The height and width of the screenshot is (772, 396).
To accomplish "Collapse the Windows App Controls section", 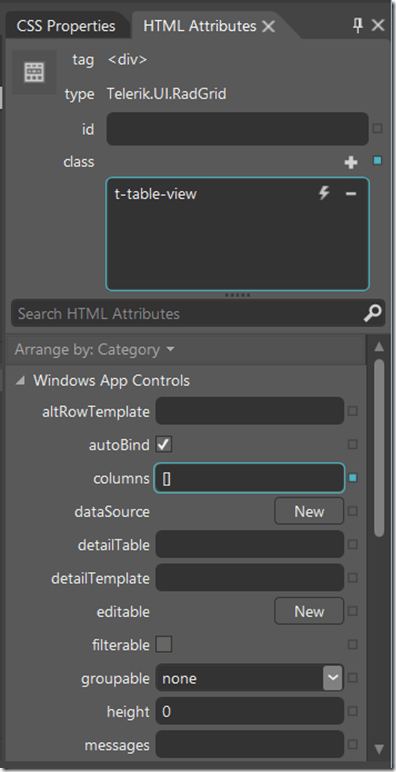I will pyautogui.click(x=20, y=380).
